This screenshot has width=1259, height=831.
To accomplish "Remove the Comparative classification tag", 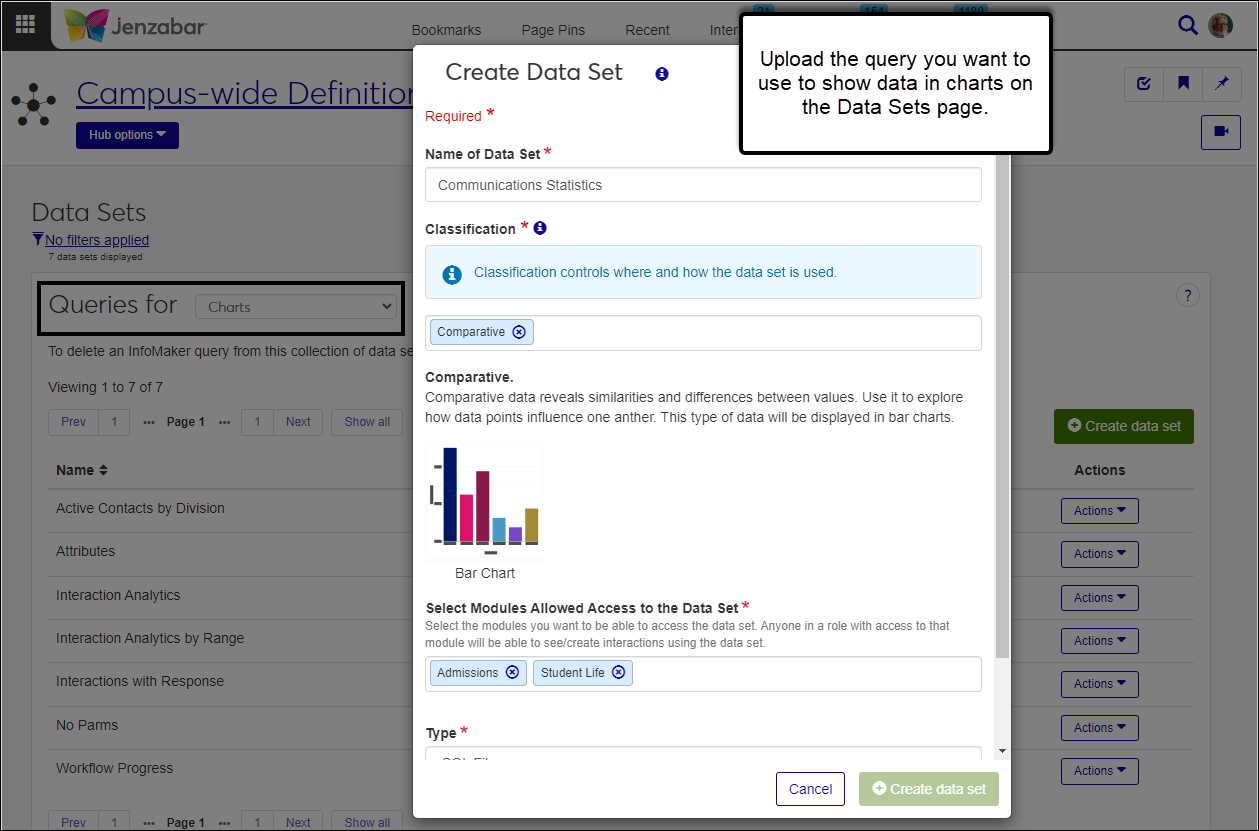I will coord(519,332).
